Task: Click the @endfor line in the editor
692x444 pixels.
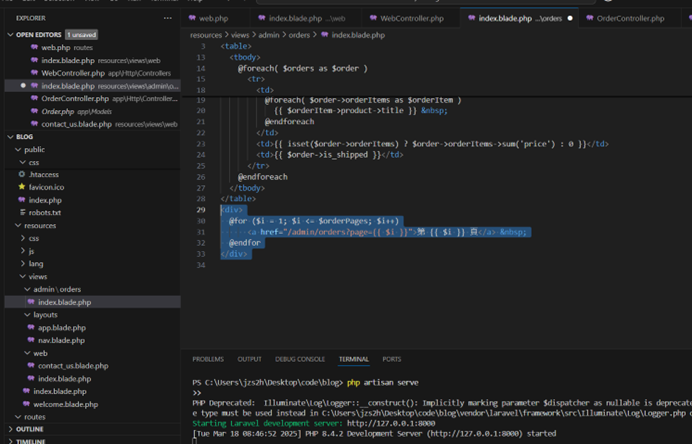Action: pyautogui.click(x=244, y=243)
